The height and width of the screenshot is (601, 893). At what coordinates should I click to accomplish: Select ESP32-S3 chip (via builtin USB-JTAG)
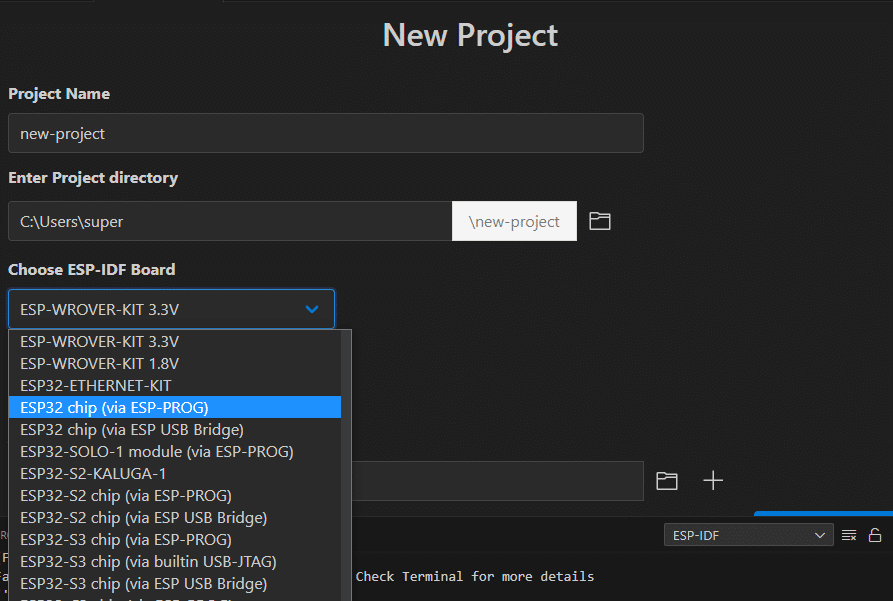175,562
